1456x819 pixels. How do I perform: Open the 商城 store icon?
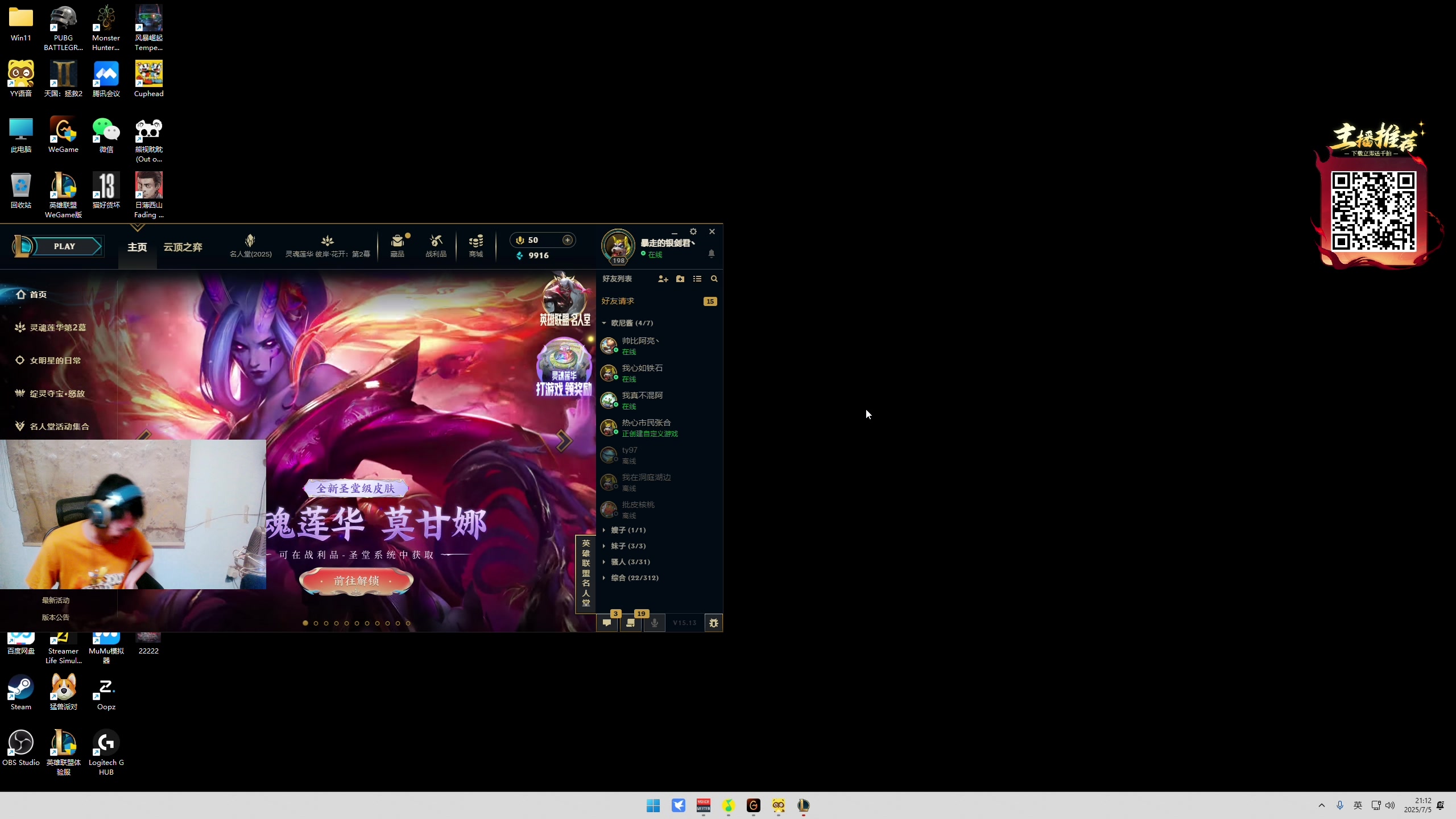point(476,246)
